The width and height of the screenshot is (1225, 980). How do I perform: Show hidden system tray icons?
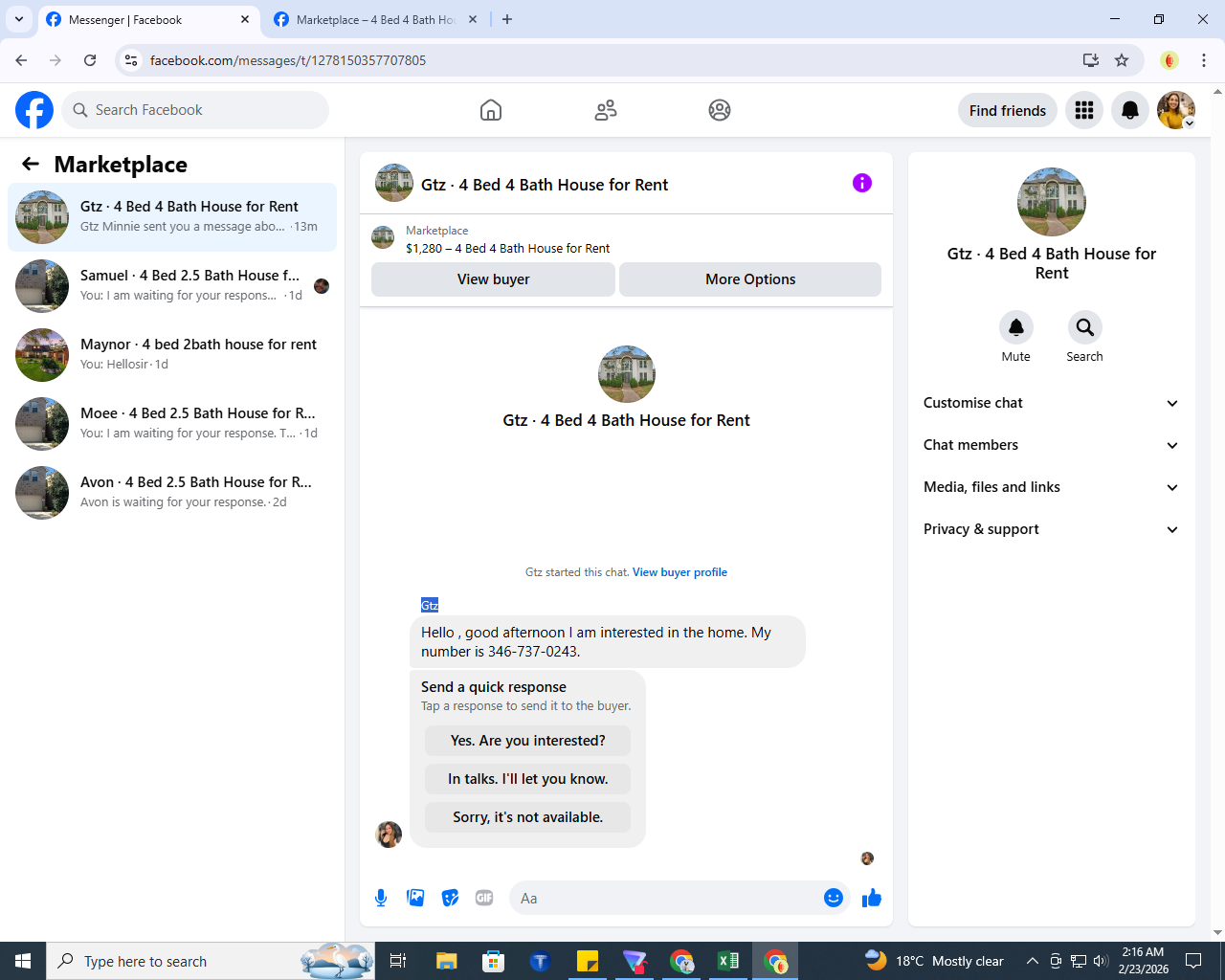[x=1033, y=961]
